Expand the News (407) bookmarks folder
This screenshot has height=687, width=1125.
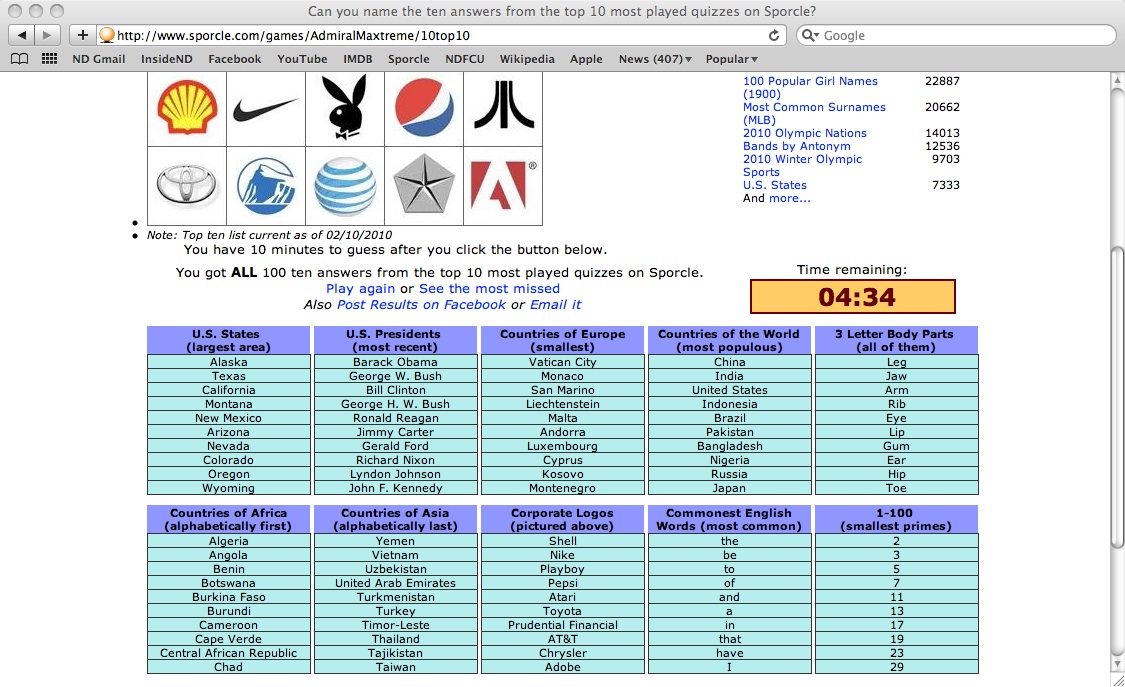tap(655, 59)
